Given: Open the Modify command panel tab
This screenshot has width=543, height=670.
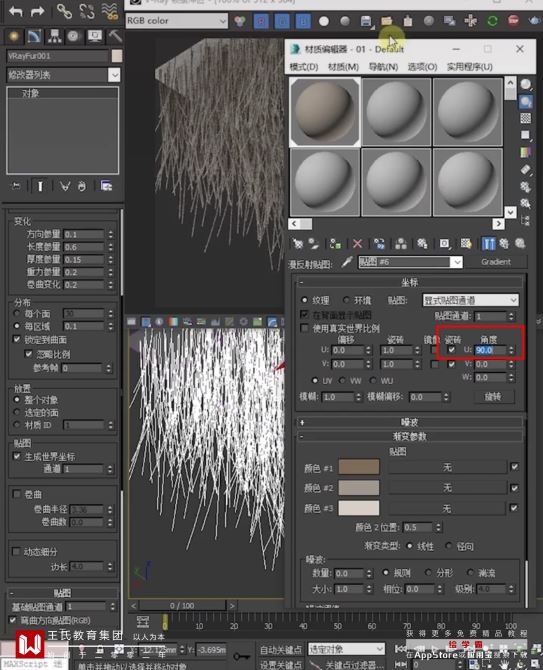Looking at the screenshot, I should 34,37.
